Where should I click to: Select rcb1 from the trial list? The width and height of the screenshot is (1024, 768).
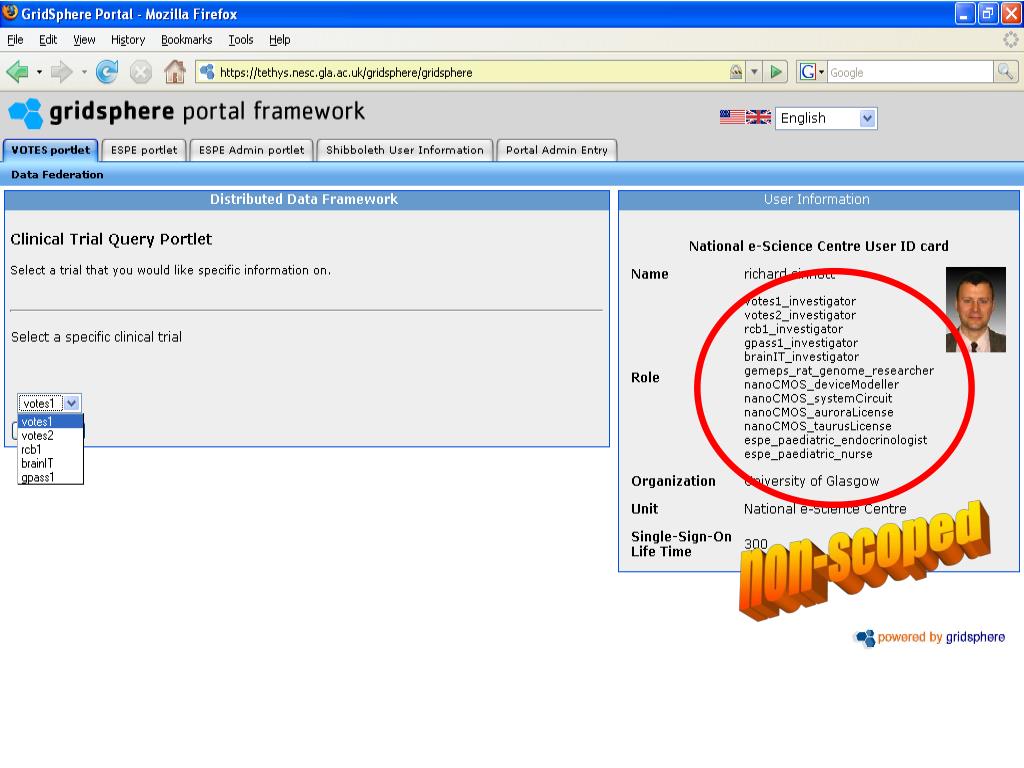pyautogui.click(x=50, y=449)
